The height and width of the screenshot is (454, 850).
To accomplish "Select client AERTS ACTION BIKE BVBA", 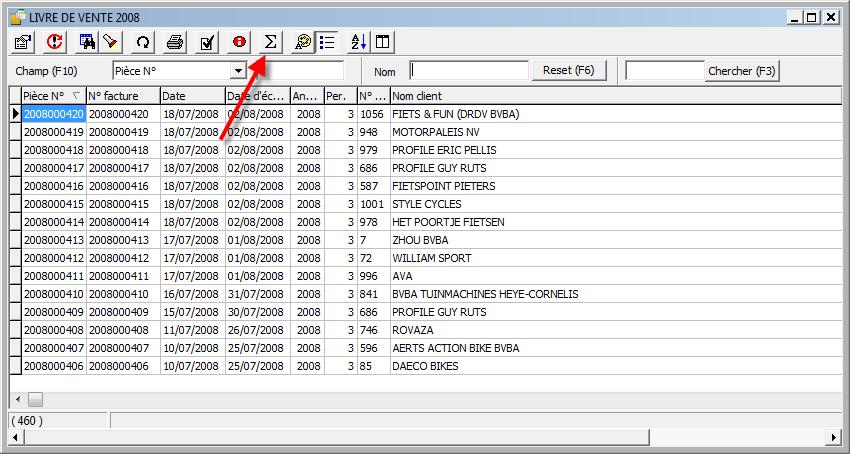I will coord(455,348).
